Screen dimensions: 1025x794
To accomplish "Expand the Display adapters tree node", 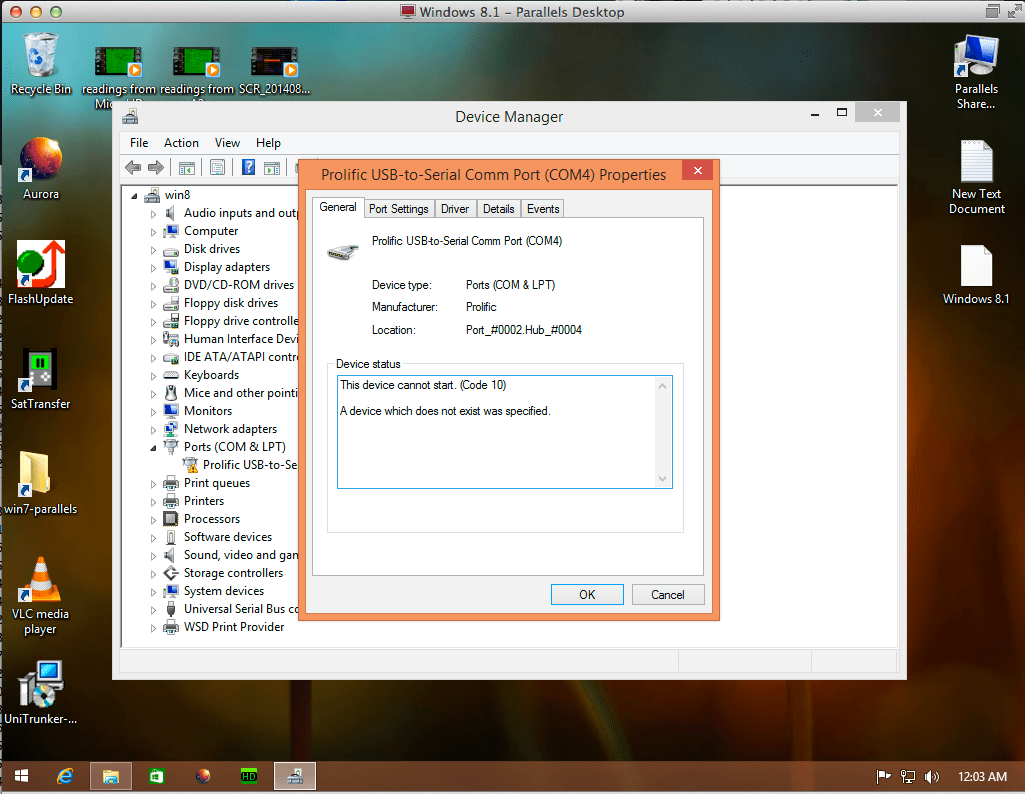I will (x=154, y=267).
